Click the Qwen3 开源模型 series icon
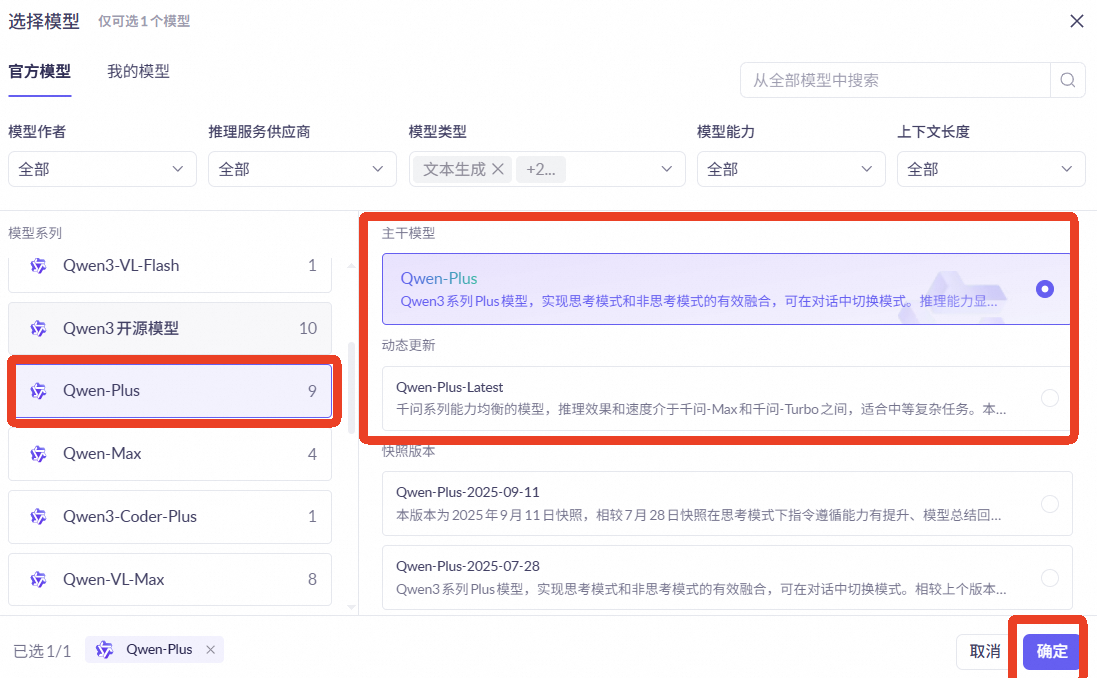Image resolution: width=1097 pixels, height=678 pixels. (x=38, y=328)
